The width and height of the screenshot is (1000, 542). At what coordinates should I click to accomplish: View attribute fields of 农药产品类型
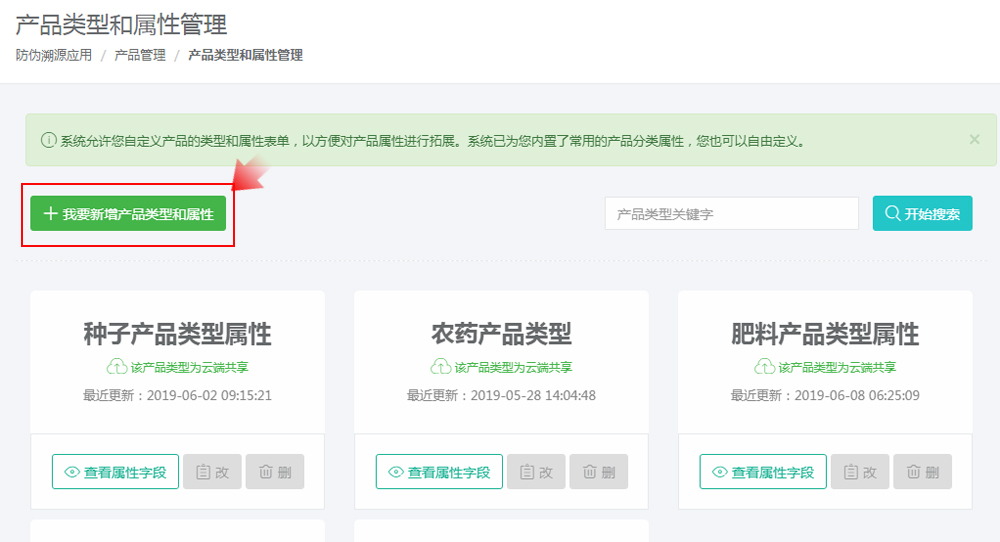point(439,472)
